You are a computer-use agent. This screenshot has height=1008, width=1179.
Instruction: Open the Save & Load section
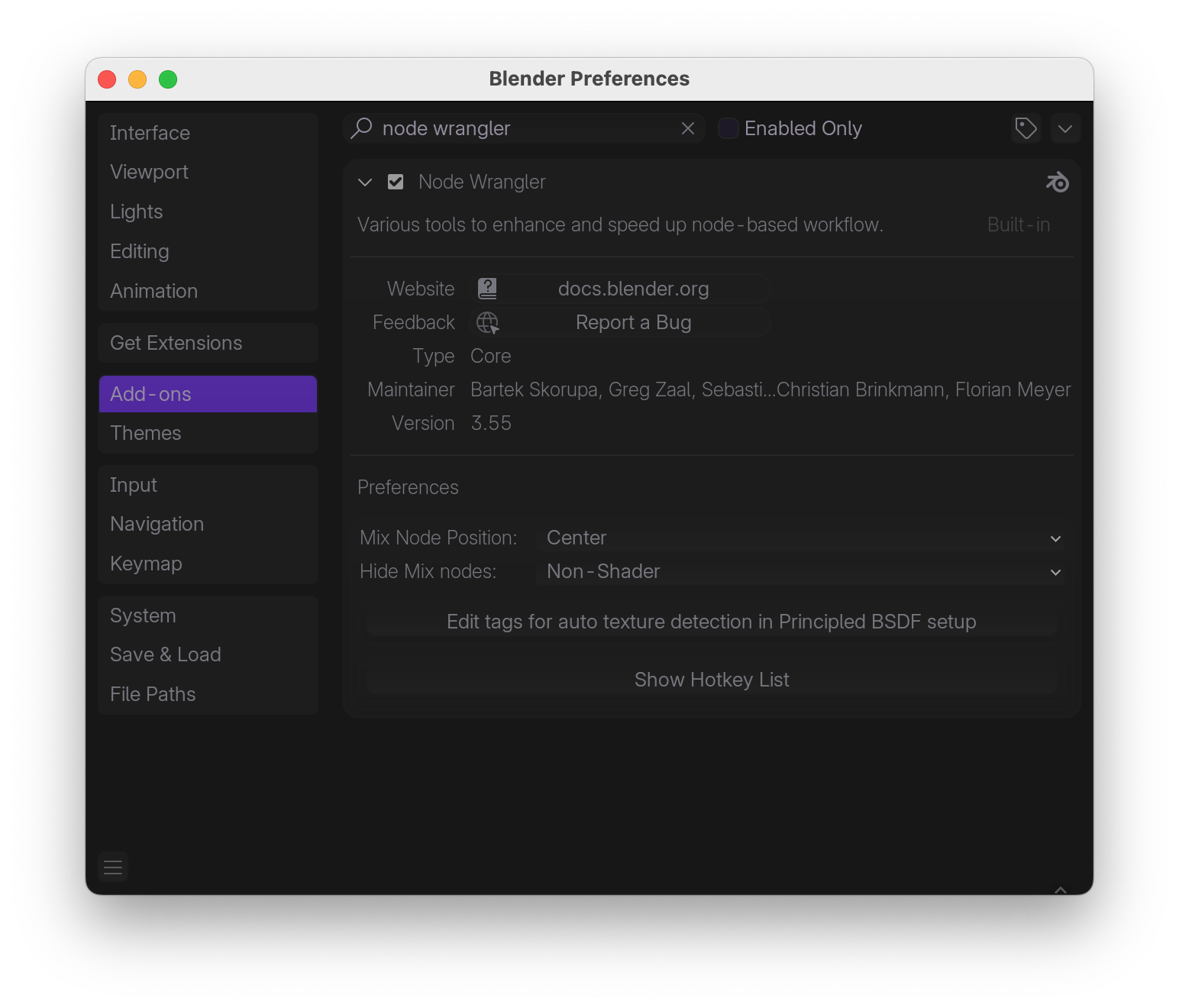[x=208, y=654]
